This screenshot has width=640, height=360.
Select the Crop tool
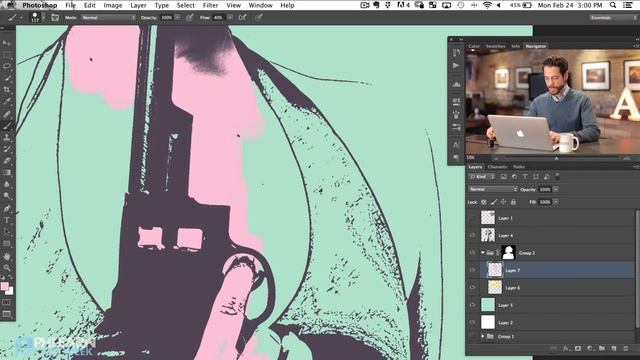pos(7,89)
